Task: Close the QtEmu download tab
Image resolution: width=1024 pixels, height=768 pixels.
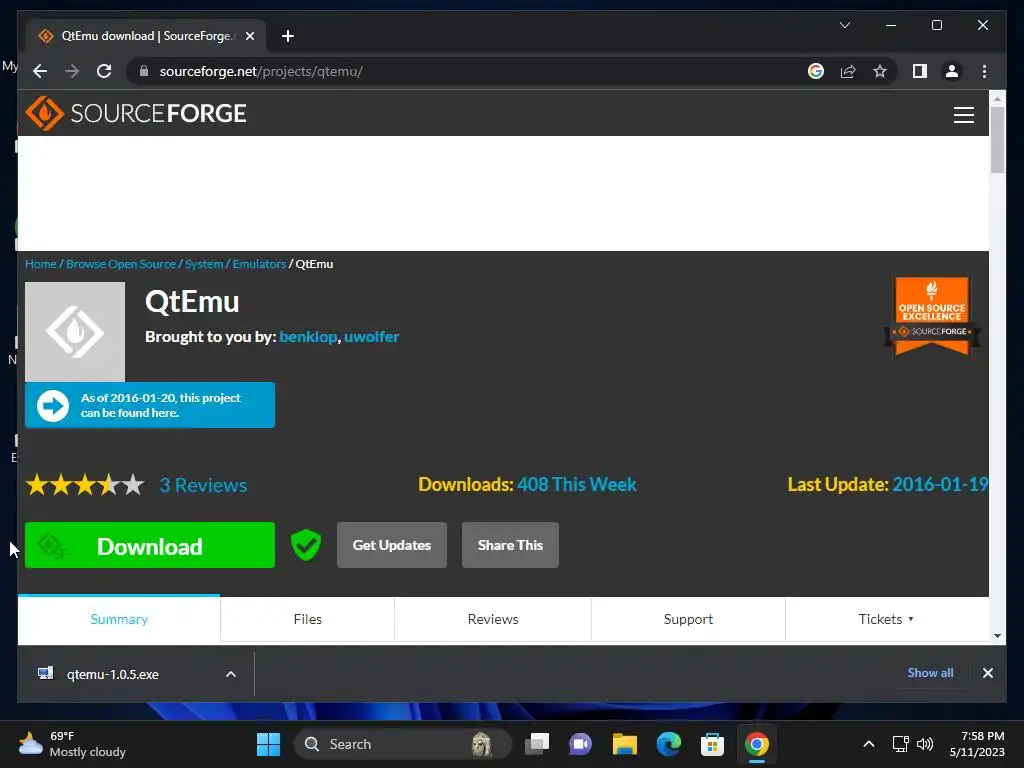Action: tap(249, 36)
